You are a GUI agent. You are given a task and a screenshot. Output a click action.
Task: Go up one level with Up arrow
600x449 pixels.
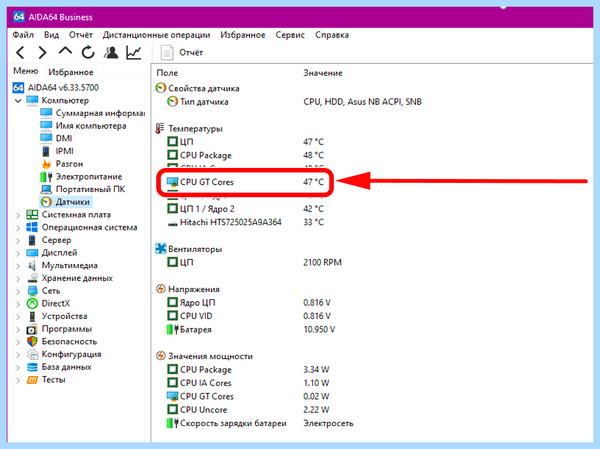point(65,51)
